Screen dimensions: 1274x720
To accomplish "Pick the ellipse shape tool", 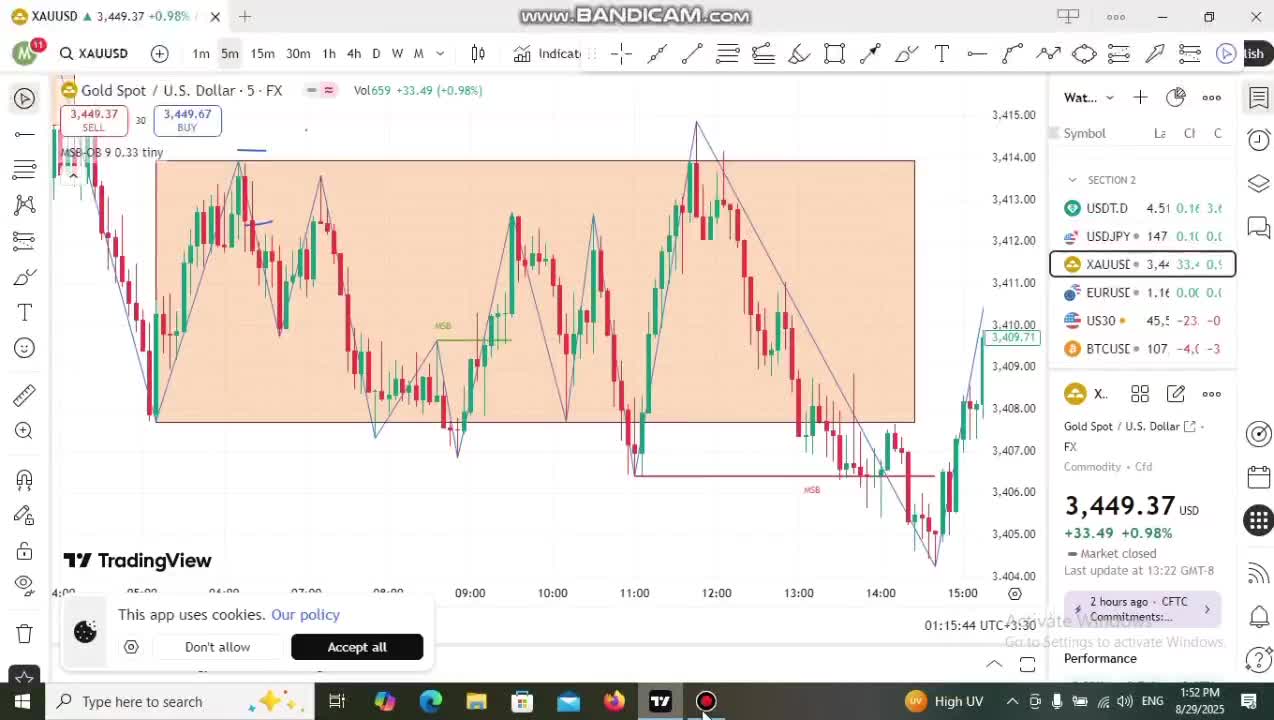I will coord(1084,54).
